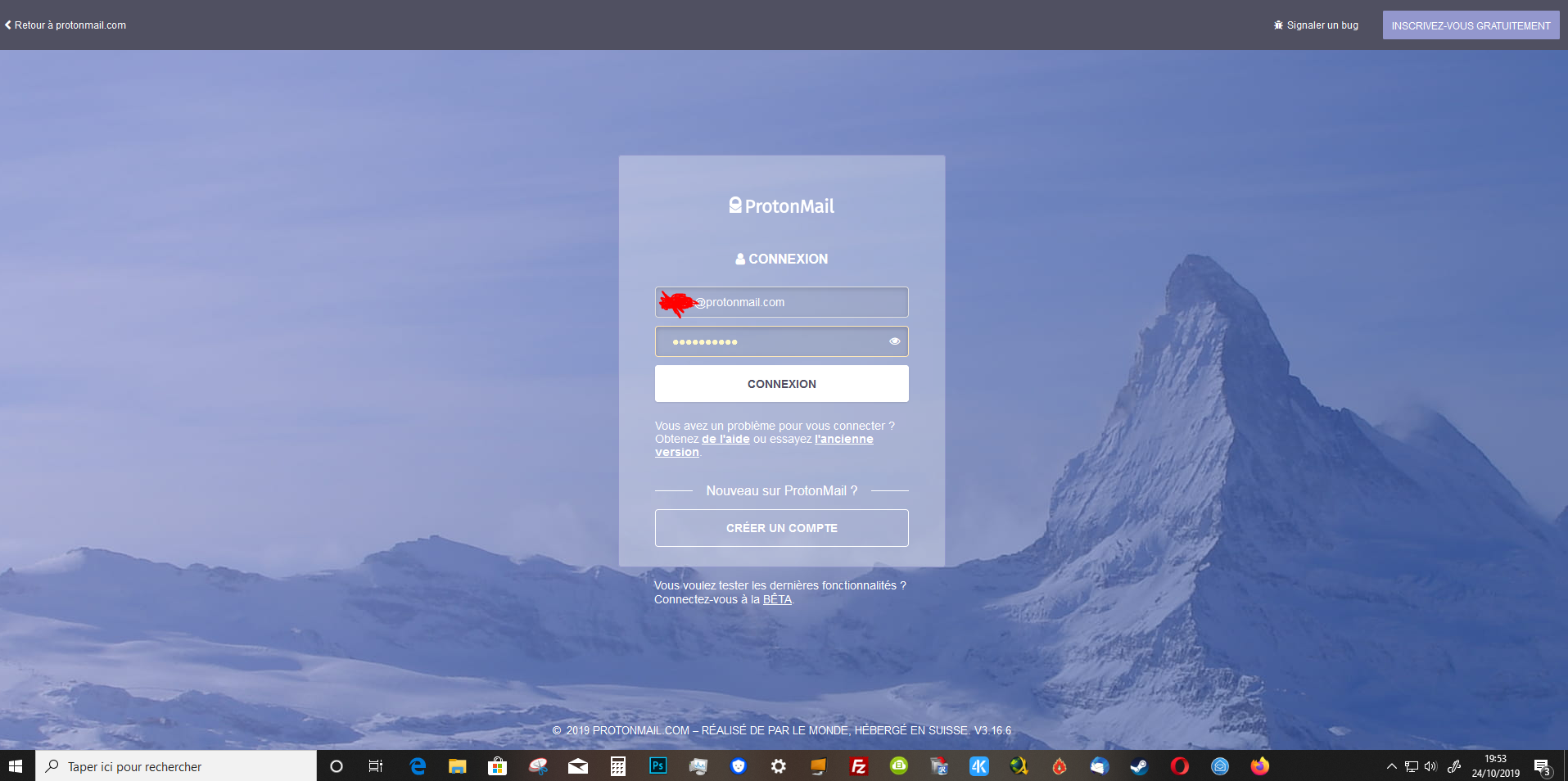The height and width of the screenshot is (781, 1568).
Task: Switch to Firefox in the taskbar
Action: [1259, 766]
